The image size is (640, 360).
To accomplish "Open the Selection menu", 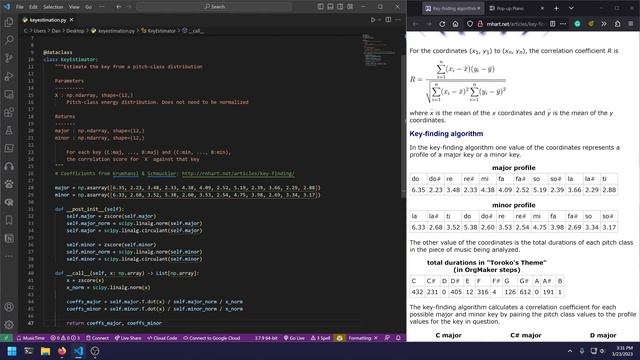I will pyautogui.click(x=53, y=7).
